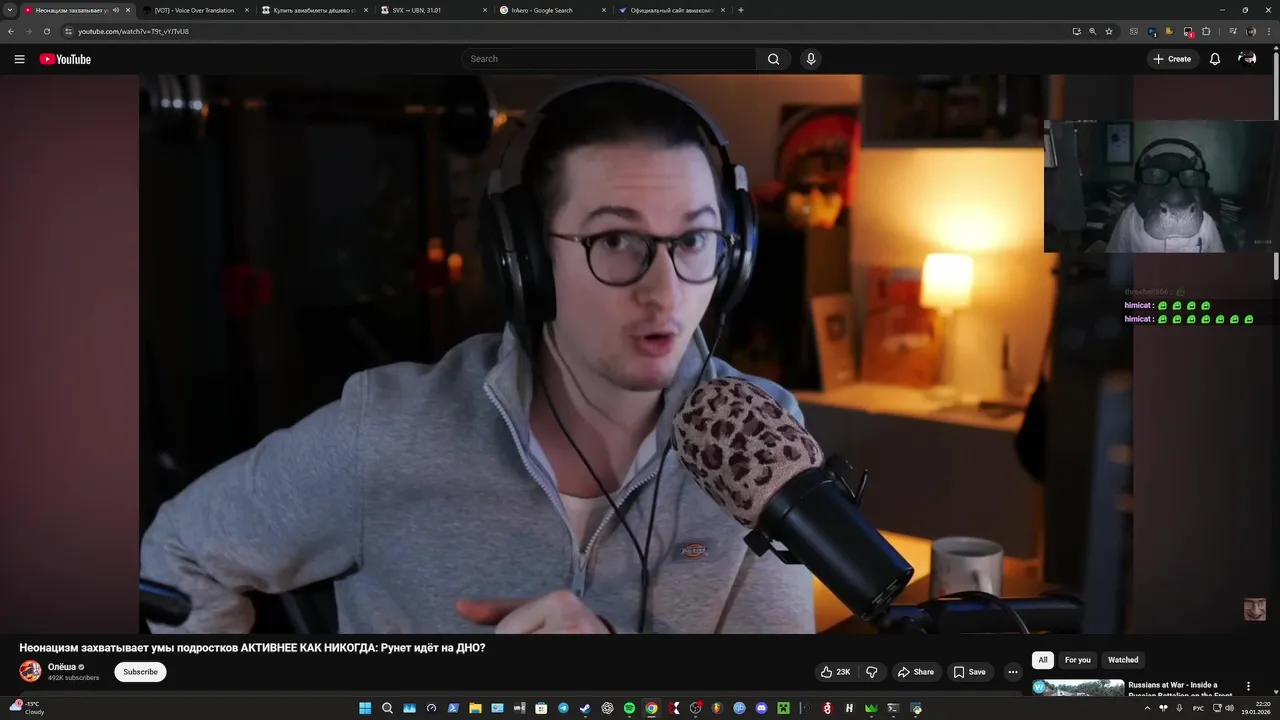Image resolution: width=1280 pixels, height=720 pixels.
Task: Open the taskbar clock and date
Action: coord(1255,708)
